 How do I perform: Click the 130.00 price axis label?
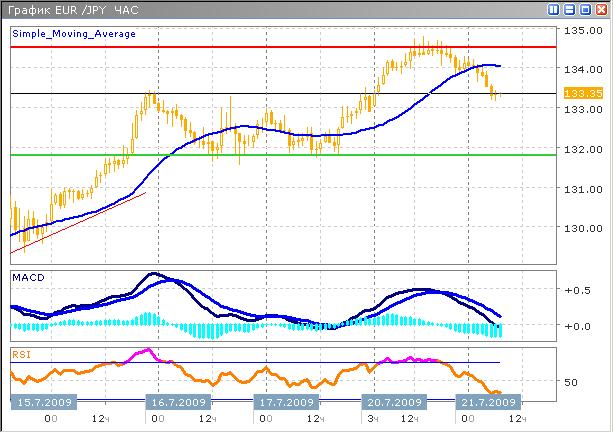coord(581,228)
